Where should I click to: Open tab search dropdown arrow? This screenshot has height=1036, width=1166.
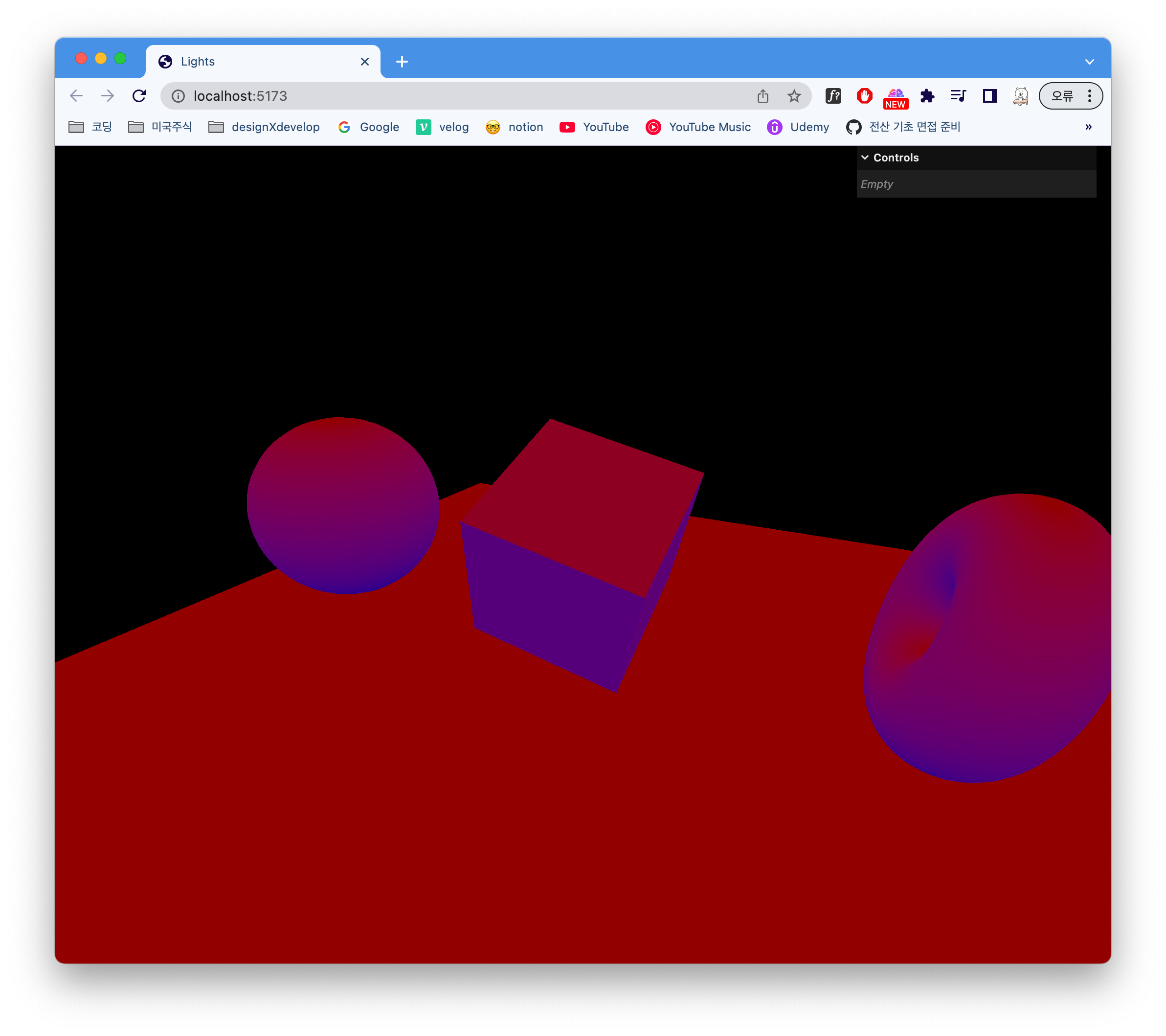point(1089,62)
